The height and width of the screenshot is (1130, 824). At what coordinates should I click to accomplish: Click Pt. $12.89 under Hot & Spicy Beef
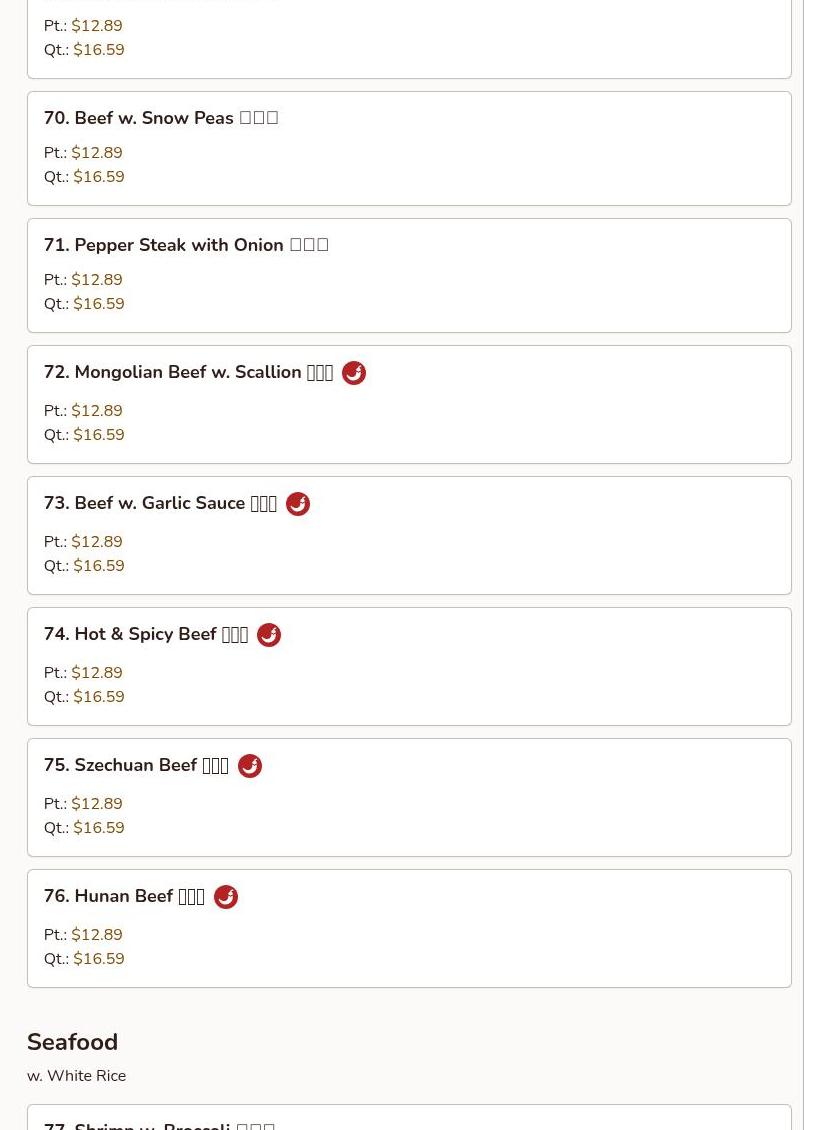coord(96,673)
